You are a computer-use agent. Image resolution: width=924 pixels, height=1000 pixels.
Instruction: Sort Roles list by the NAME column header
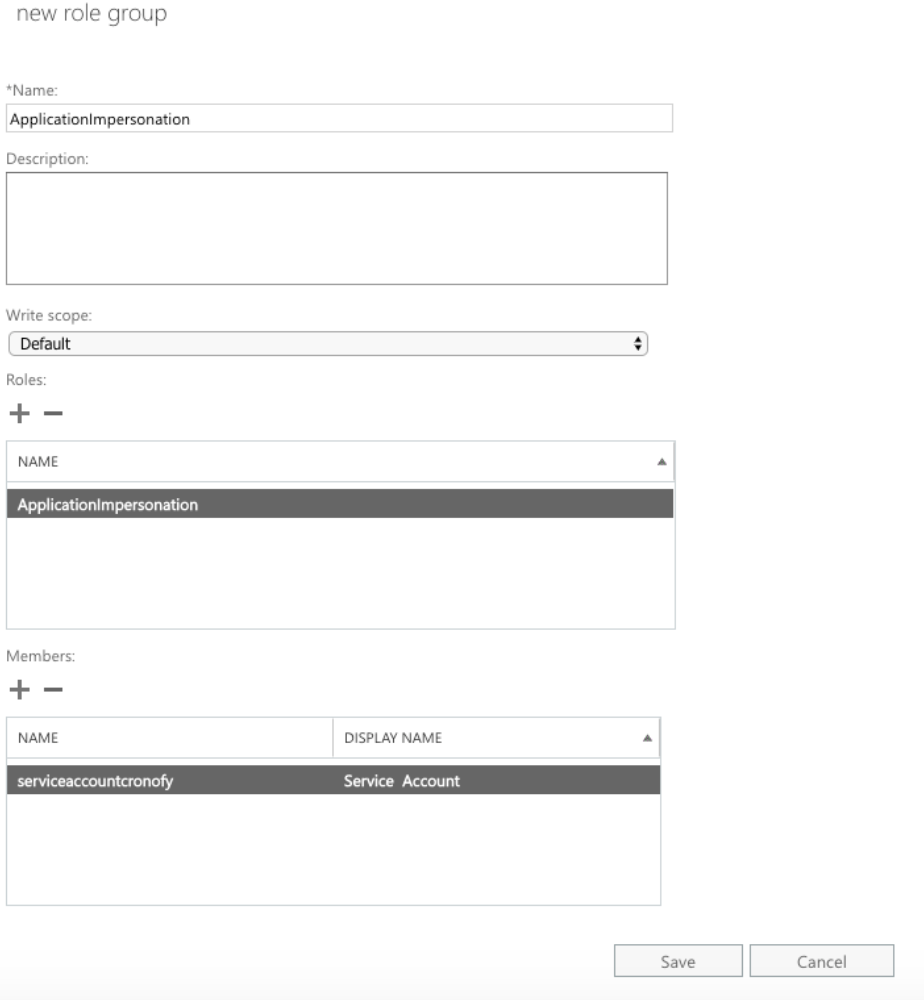click(340, 461)
